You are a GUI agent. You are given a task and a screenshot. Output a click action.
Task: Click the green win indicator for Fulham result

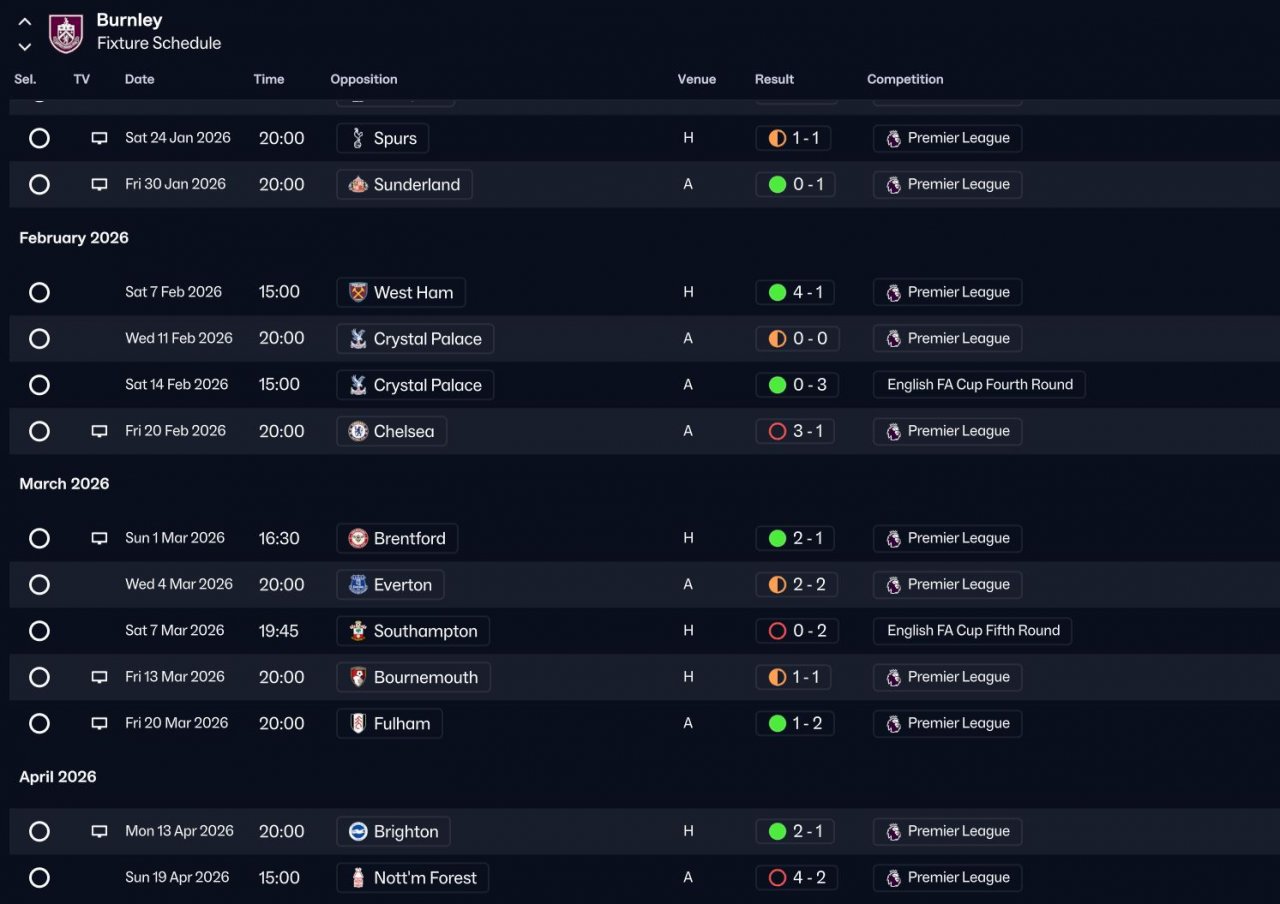click(777, 723)
